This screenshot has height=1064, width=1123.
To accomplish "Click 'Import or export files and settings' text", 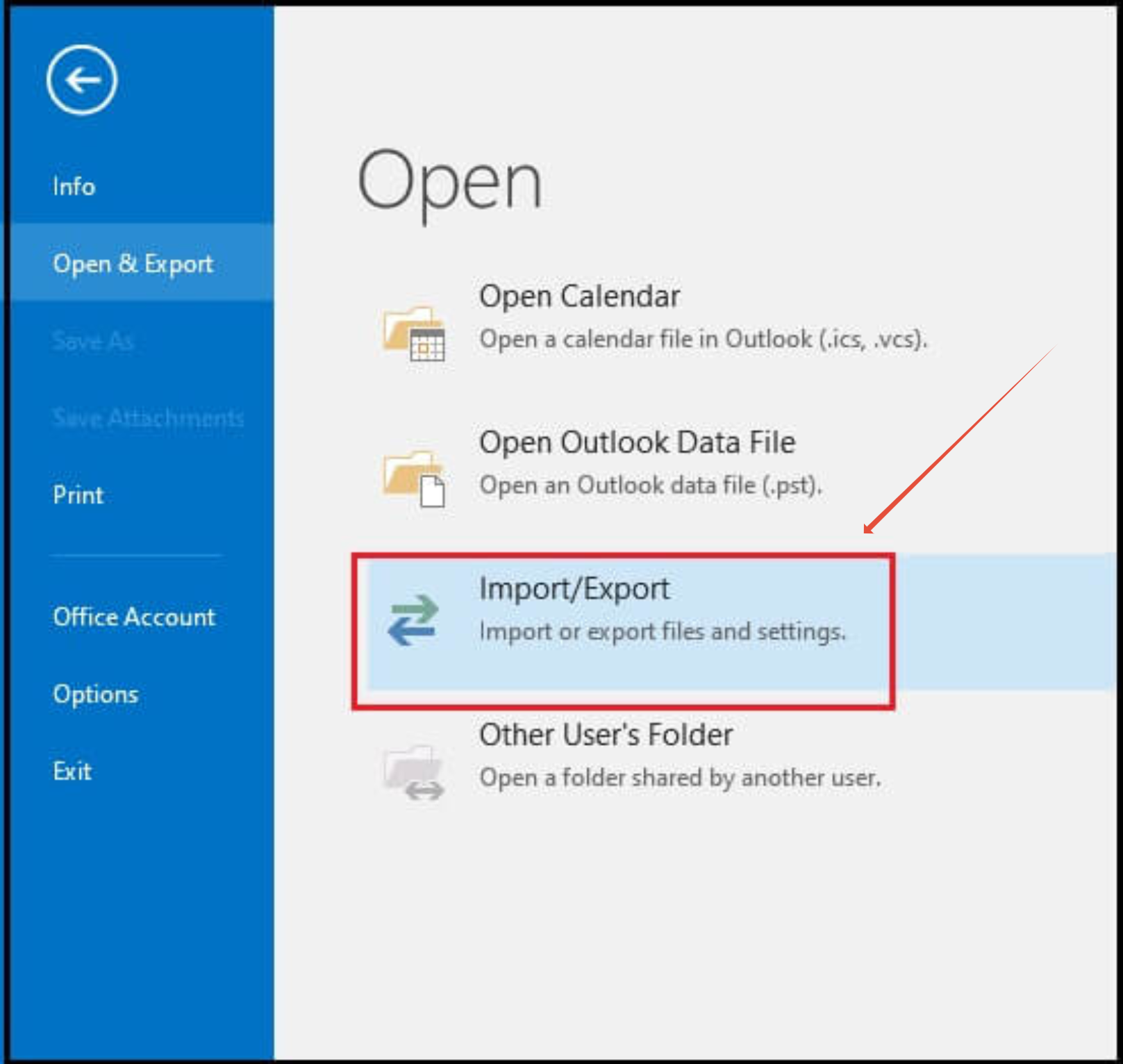I will (x=663, y=632).
